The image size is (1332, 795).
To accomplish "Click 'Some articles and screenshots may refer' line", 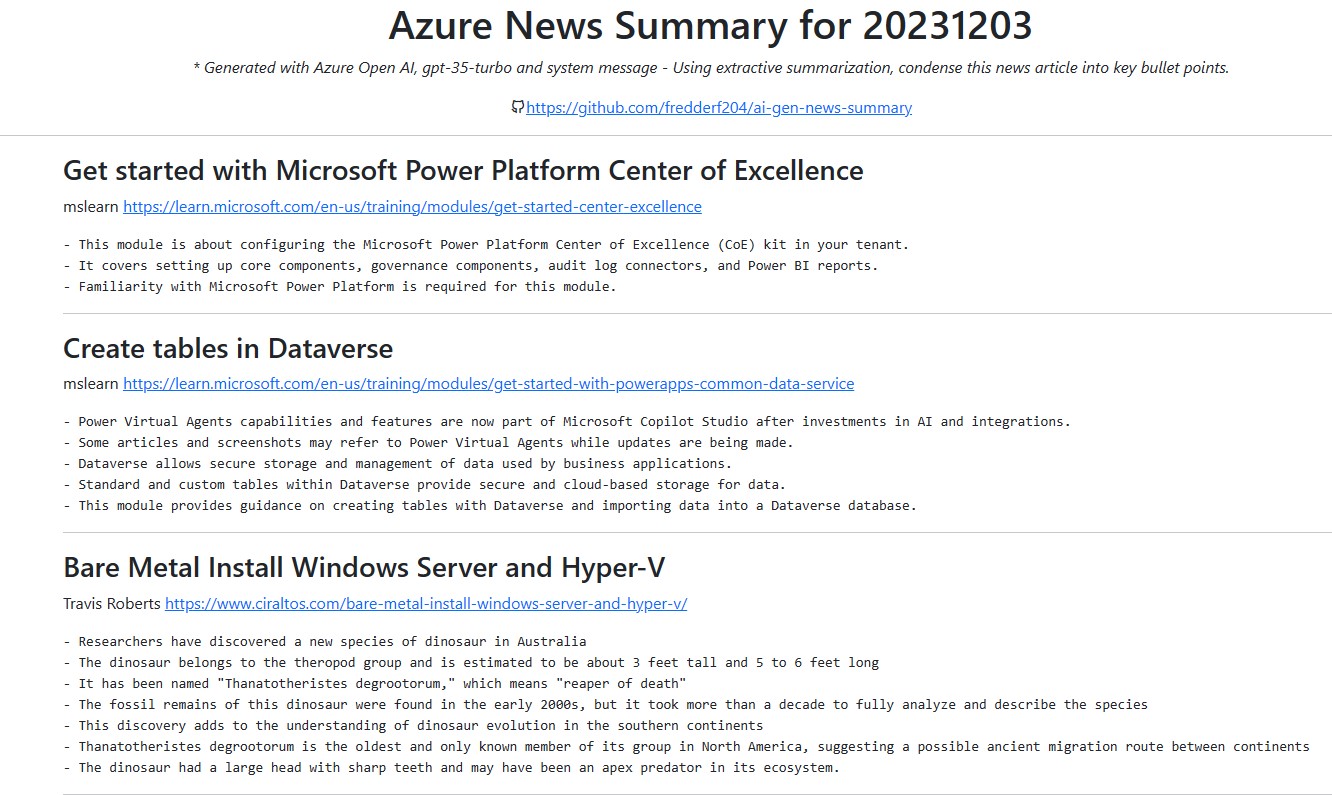I will 428,442.
